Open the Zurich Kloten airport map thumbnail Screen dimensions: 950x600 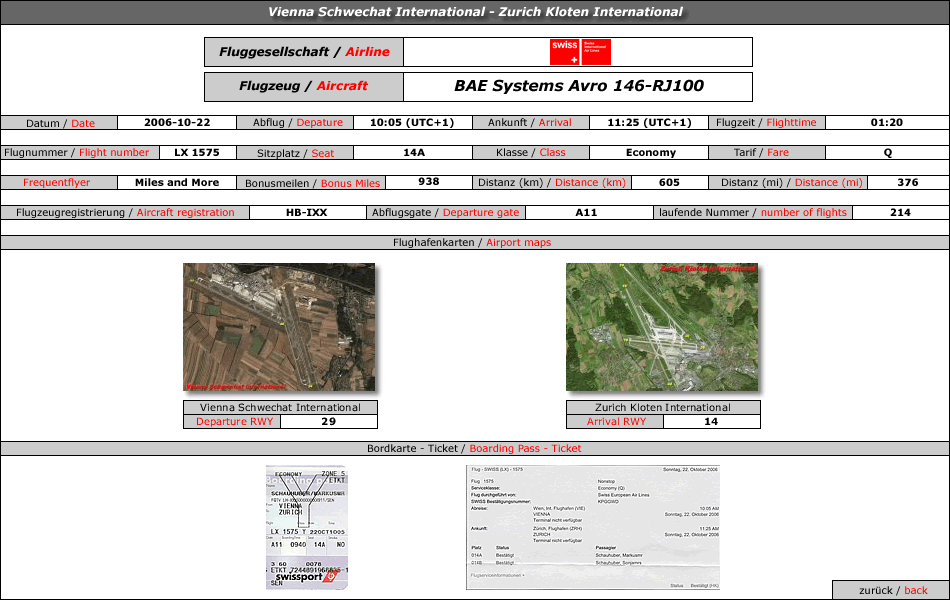pyautogui.click(x=662, y=327)
